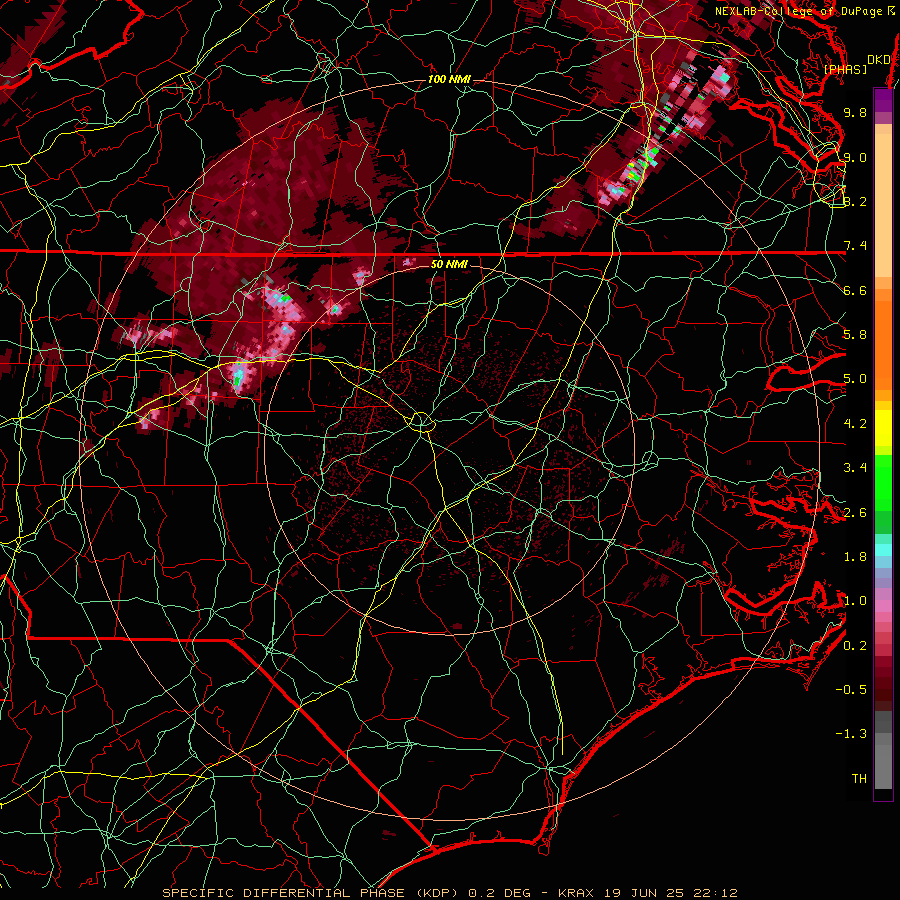Click the dark orange segment of the color bar
The width and height of the screenshot is (900, 900).
click(883, 344)
